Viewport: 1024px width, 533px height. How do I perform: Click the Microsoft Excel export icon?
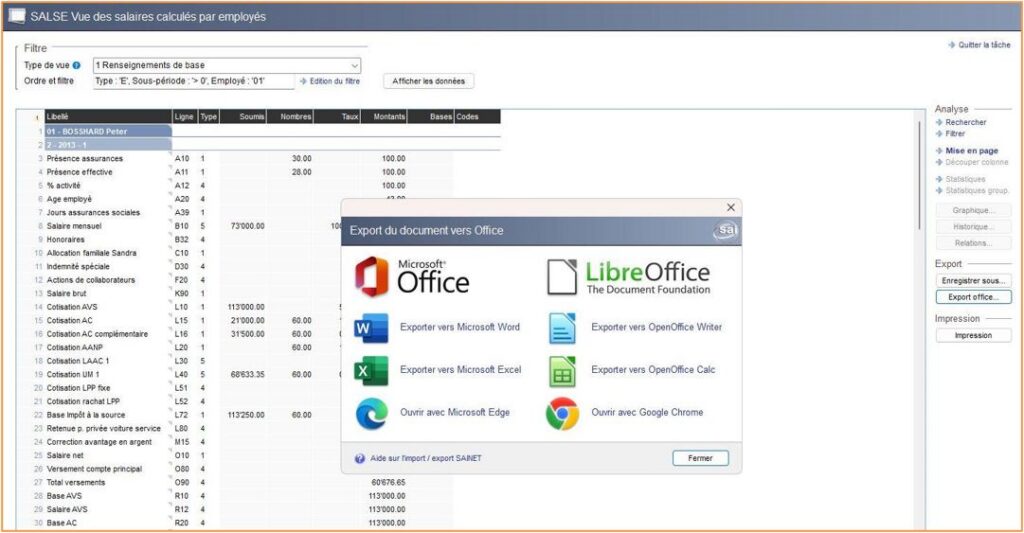click(371, 370)
